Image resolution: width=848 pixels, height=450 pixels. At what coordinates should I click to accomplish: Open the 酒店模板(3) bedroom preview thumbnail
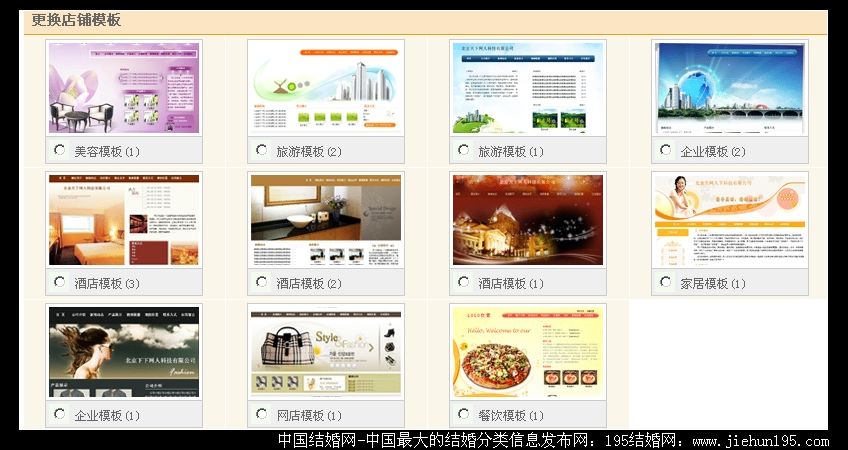click(124, 220)
